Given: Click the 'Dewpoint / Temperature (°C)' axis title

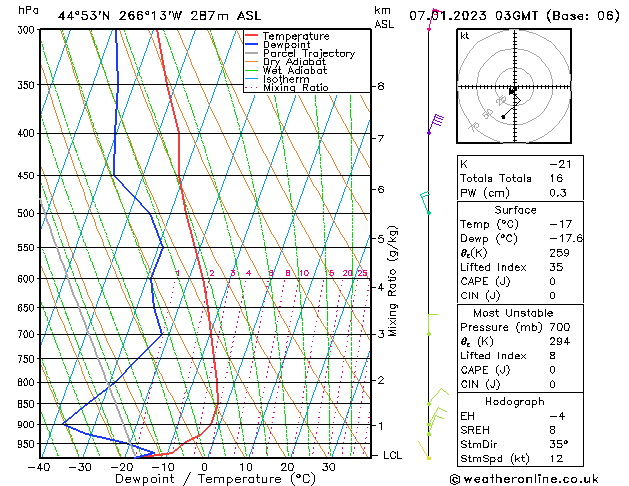Looking at the screenshot, I should point(215,479).
